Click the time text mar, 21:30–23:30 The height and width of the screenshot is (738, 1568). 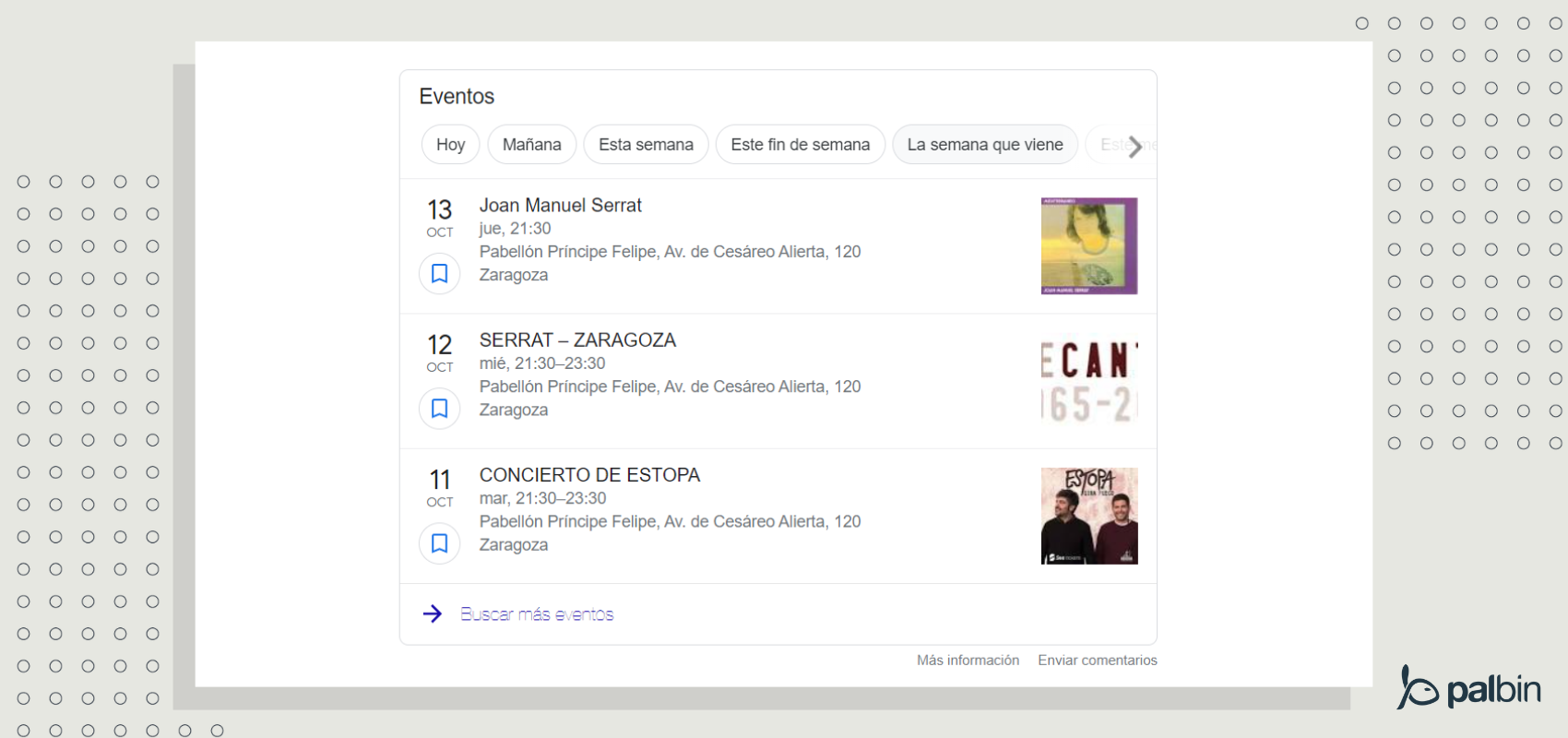coord(542,498)
